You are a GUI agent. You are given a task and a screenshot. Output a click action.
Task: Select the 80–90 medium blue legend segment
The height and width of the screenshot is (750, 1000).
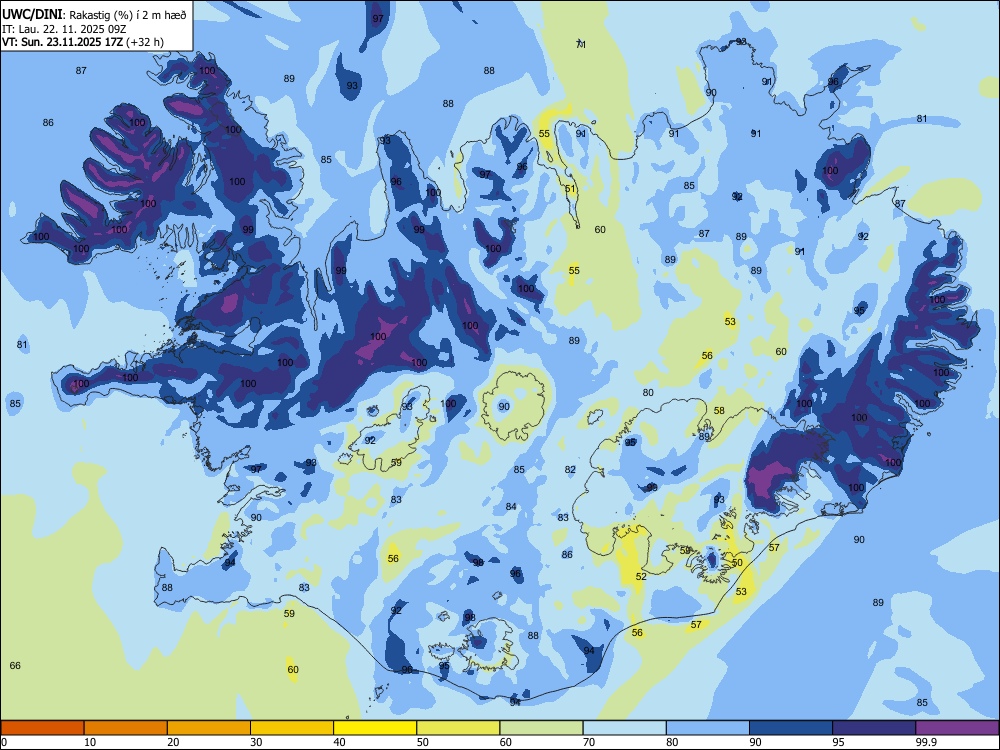[x=708, y=728]
